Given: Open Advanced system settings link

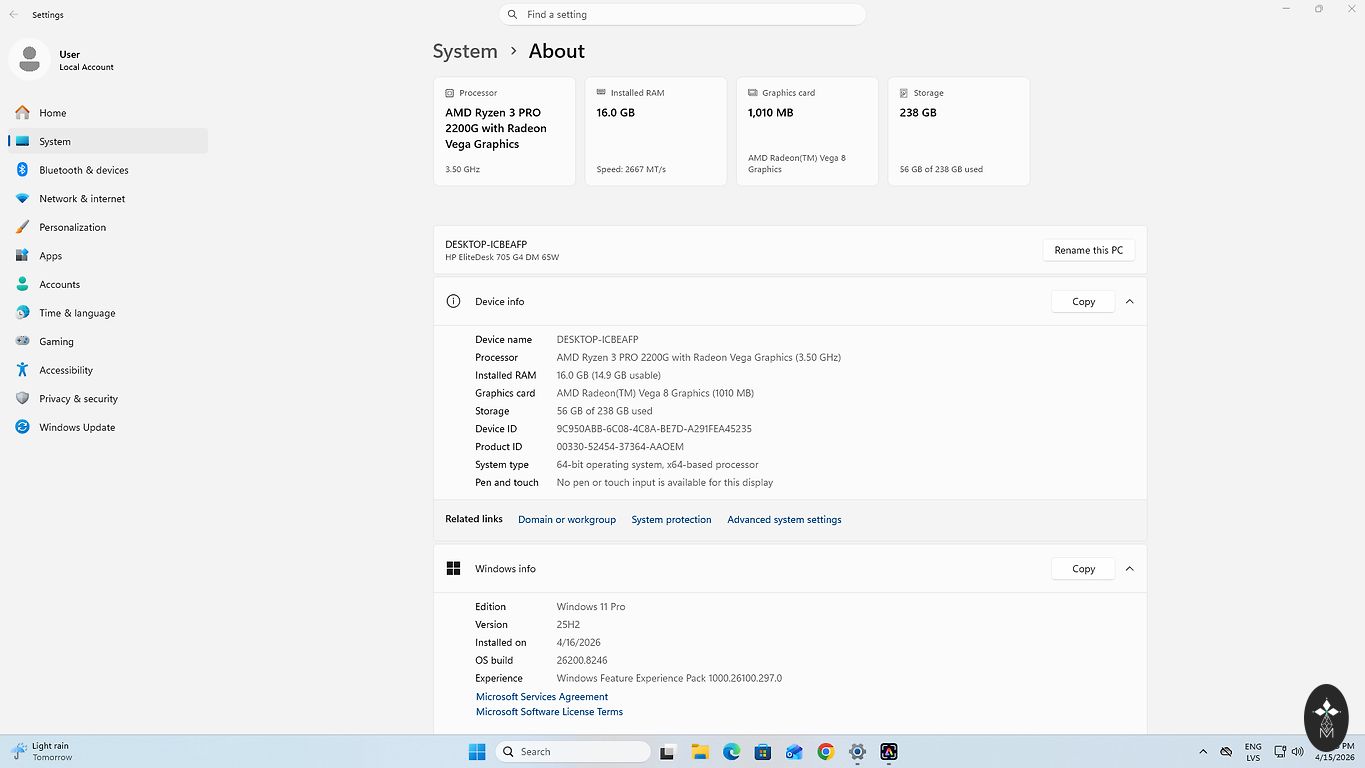Looking at the screenshot, I should [784, 520].
